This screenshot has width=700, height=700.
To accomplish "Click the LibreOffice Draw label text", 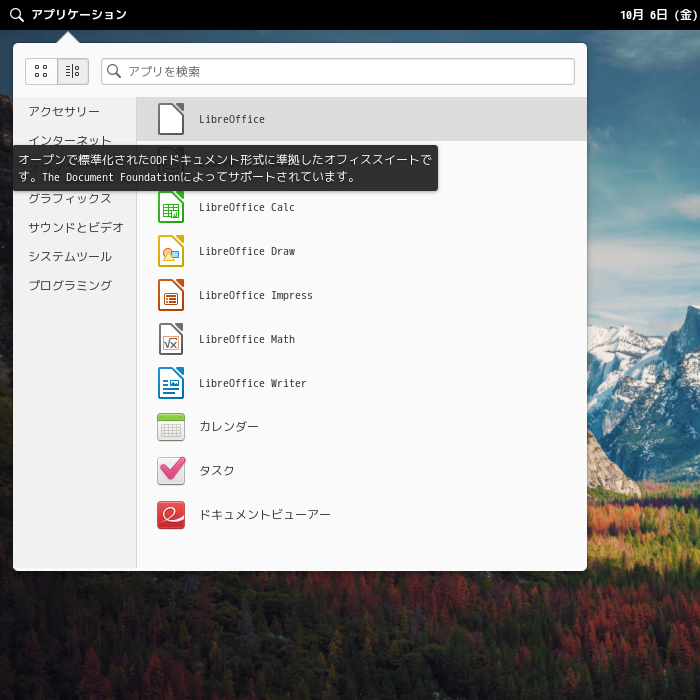I will (x=247, y=251).
